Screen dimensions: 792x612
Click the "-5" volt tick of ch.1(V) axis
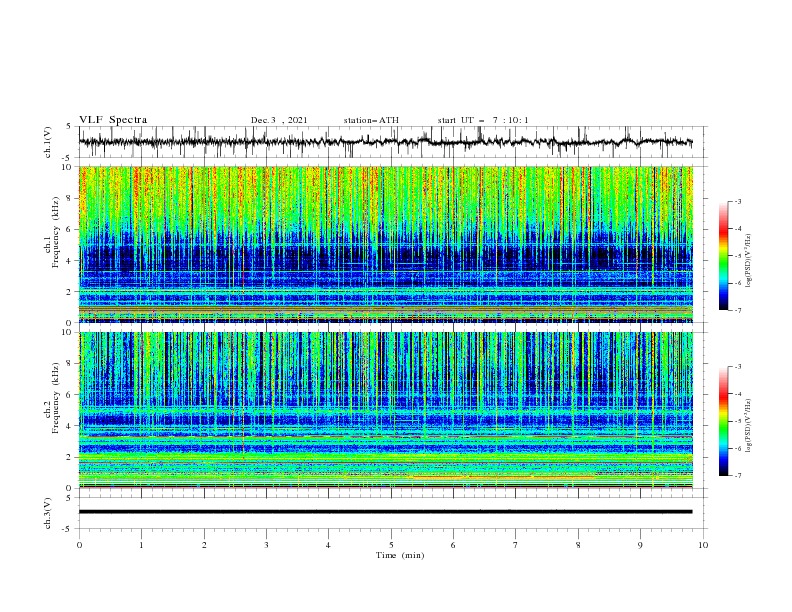coord(68,158)
